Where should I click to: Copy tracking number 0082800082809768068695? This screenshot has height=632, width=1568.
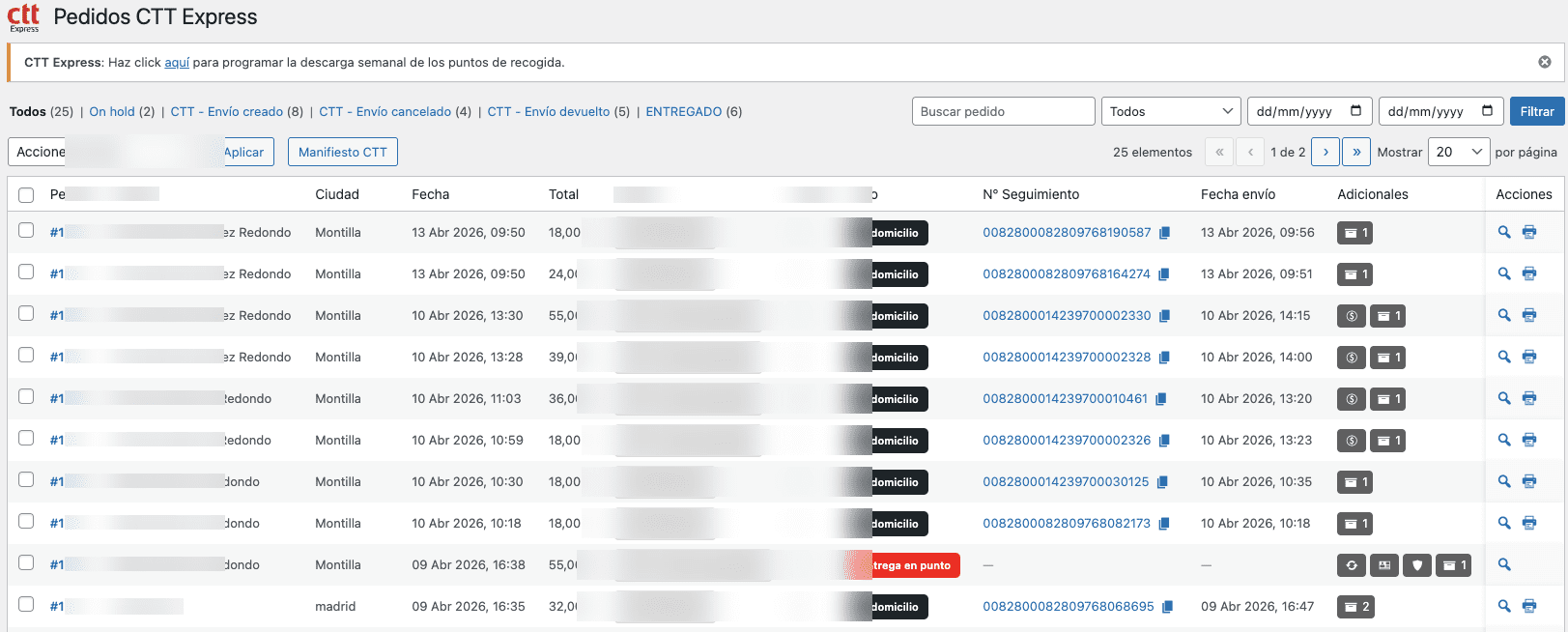pyautogui.click(x=1167, y=607)
